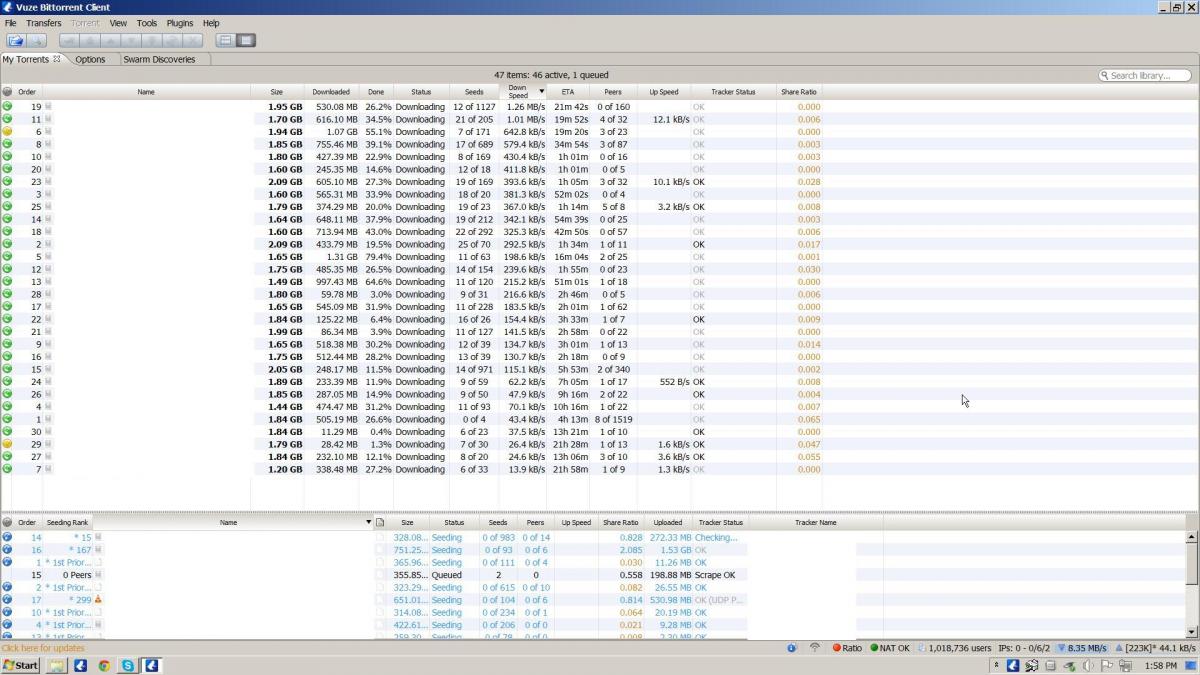Screen dimensions: 1200x675
Task: Sort downloads by Size column header
Action: (x=277, y=92)
